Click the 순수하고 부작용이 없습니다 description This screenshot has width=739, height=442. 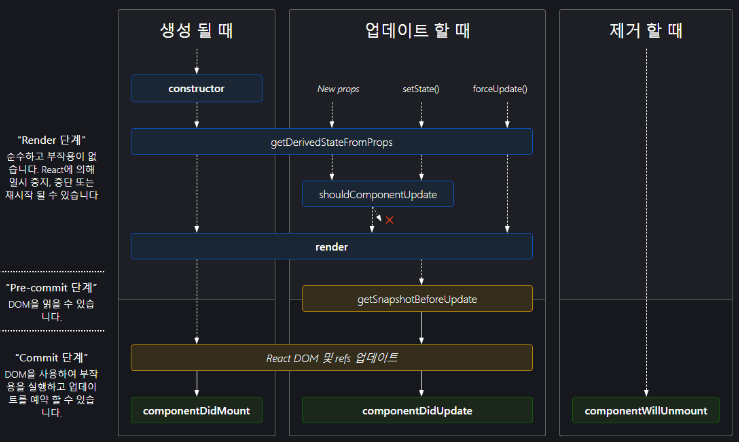coord(51,175)
